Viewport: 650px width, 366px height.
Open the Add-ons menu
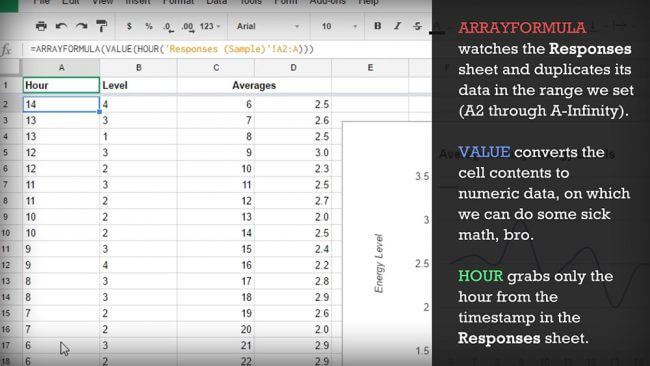[x=327, y=2]
